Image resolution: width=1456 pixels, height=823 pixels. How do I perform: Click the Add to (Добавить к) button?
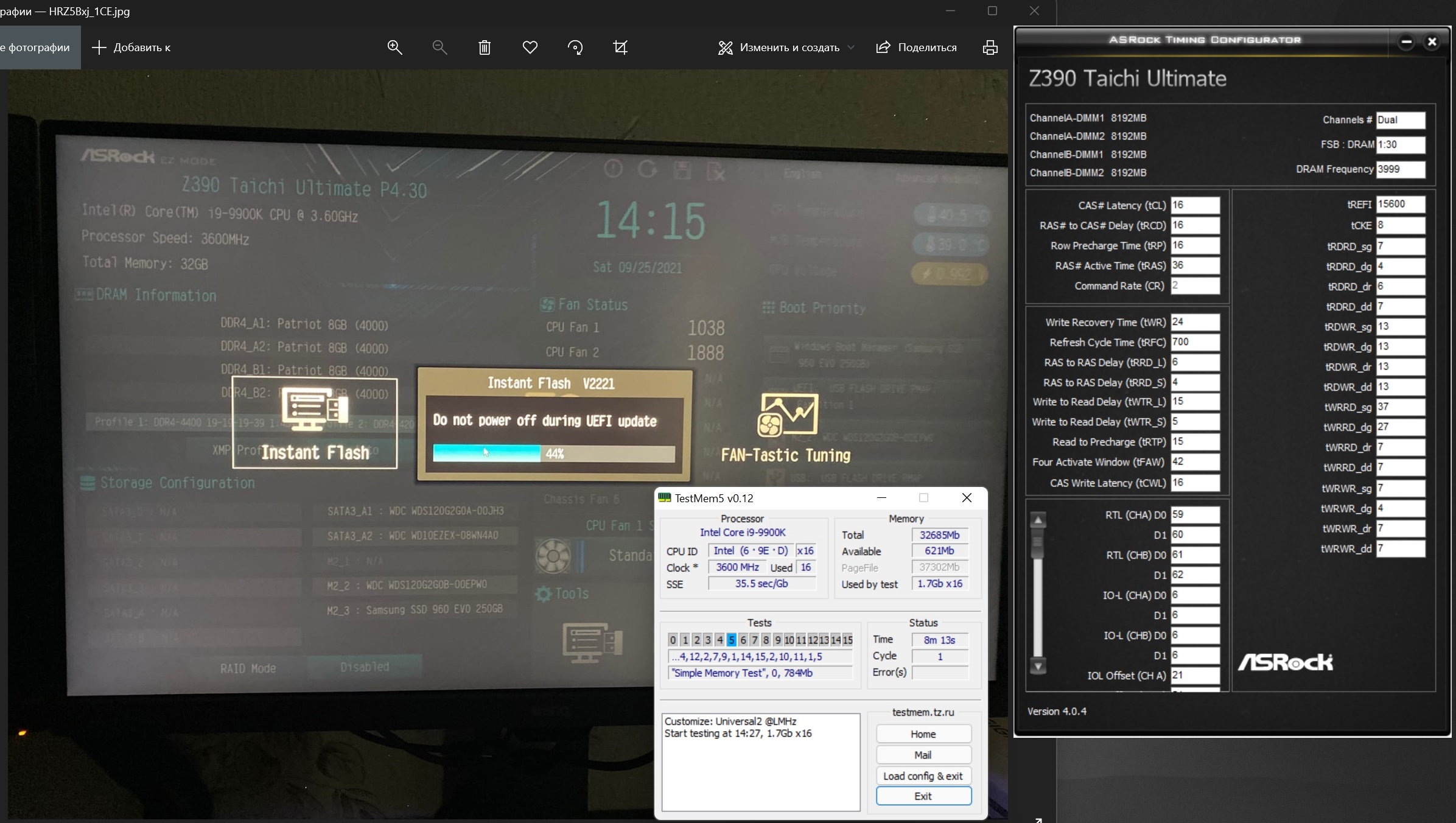point(131,47)
